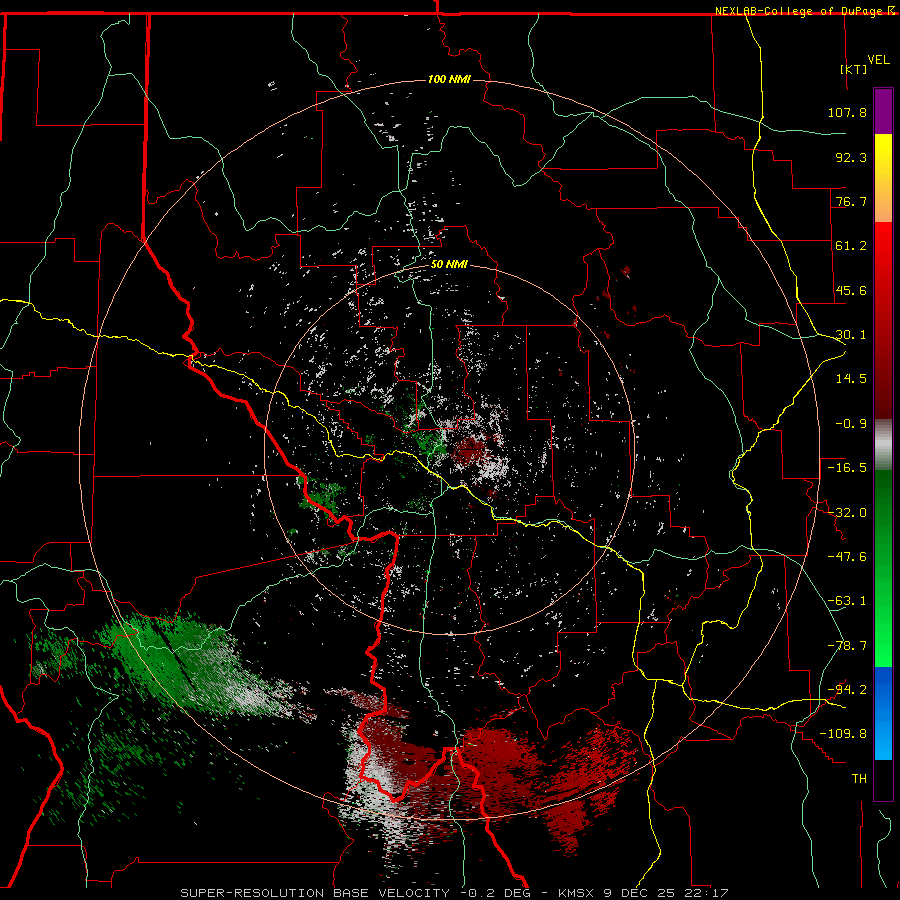The width and height of the screenshot is (900, 900).
Task: Click the VEL legend title
Action: [x=878, y=60]
